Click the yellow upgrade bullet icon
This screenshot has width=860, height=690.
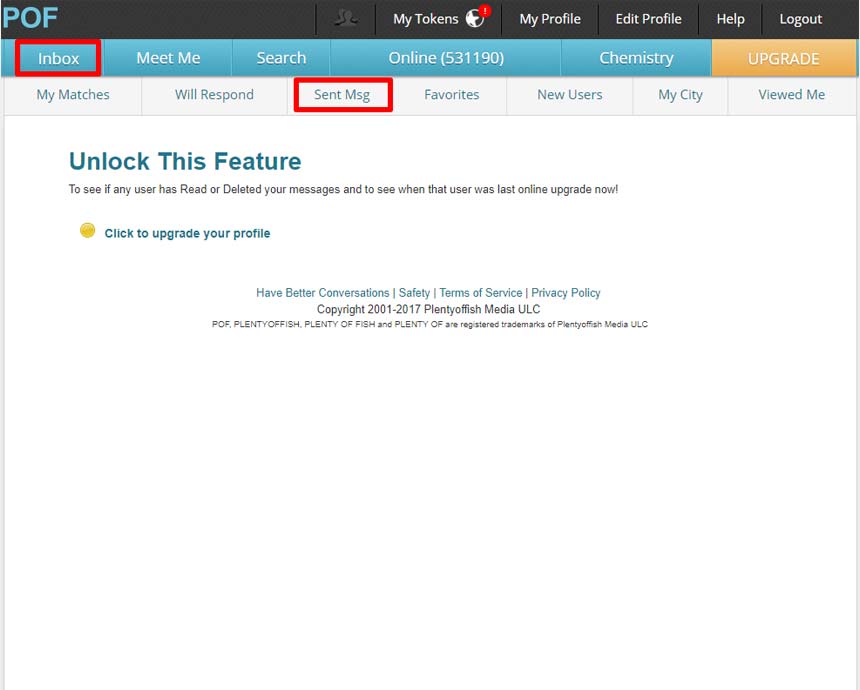pos(87,230)
